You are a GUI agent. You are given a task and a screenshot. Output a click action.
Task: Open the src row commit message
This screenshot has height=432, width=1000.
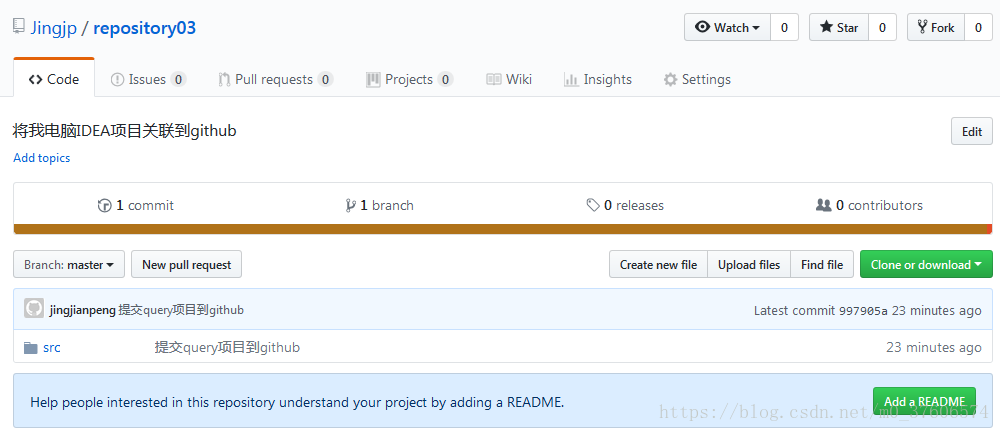pyautogui.click(x=227, y=348)
